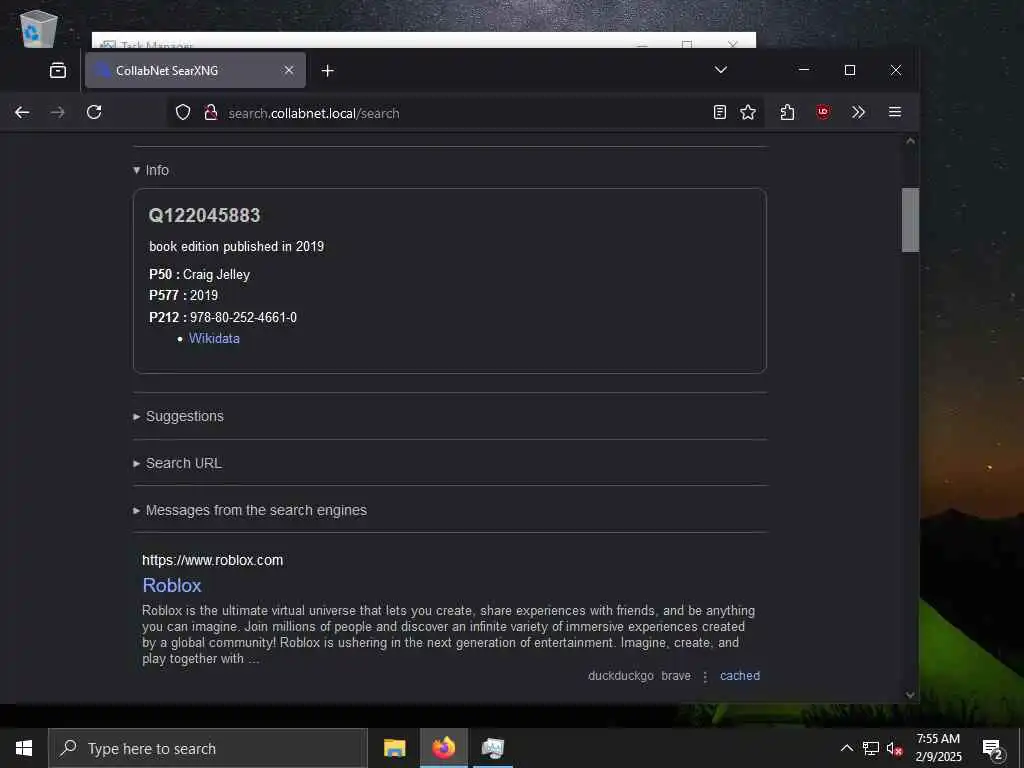Switch to Task Manager in the taskbar
The width and height of the screenshot is (1024, 768).
[x=492, y=748]
